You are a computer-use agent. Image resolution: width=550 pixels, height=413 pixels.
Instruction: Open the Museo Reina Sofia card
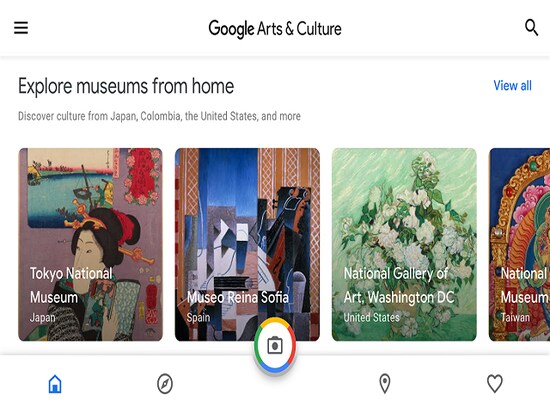(247, 244)
